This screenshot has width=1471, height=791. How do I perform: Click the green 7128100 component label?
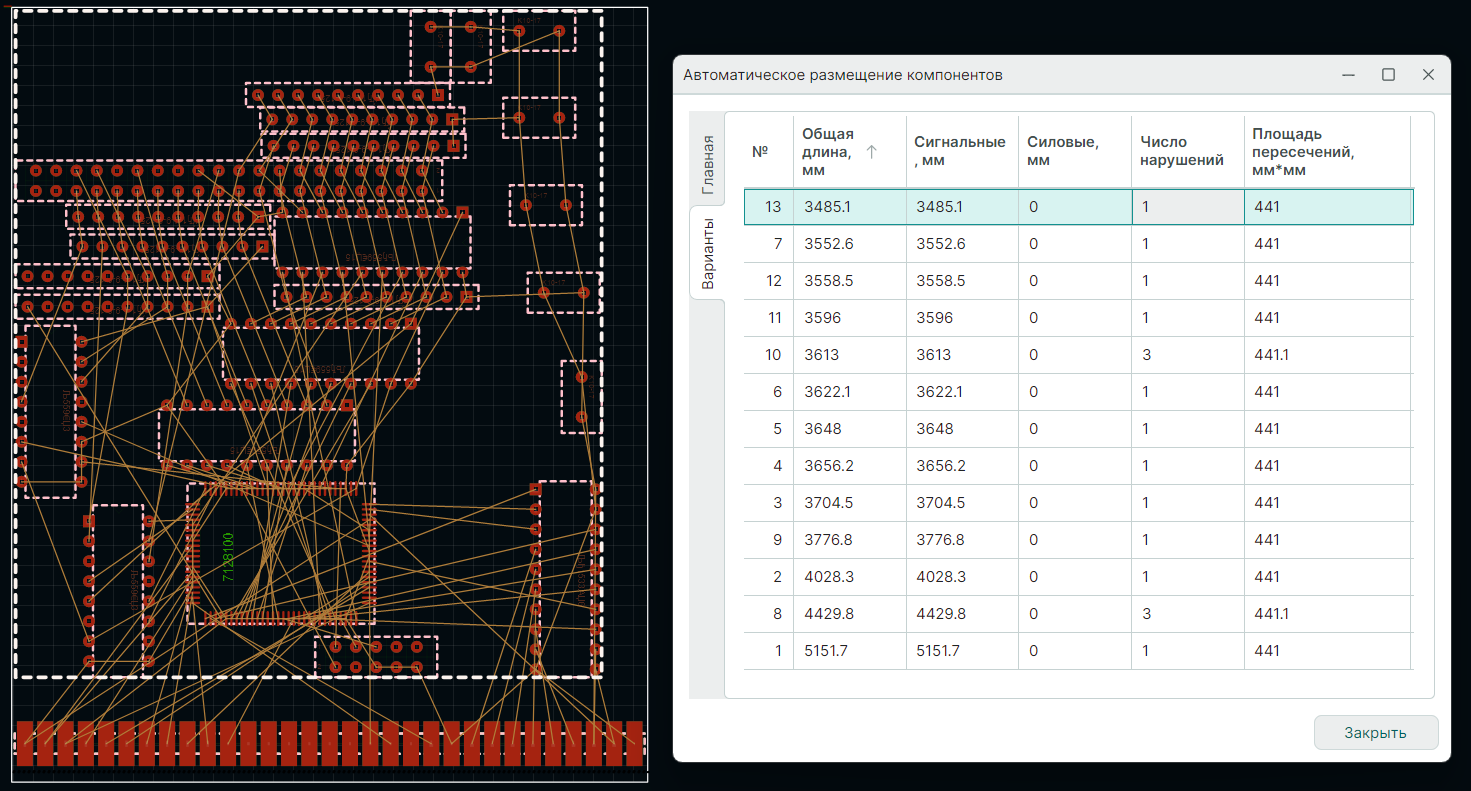pos(228,557)
